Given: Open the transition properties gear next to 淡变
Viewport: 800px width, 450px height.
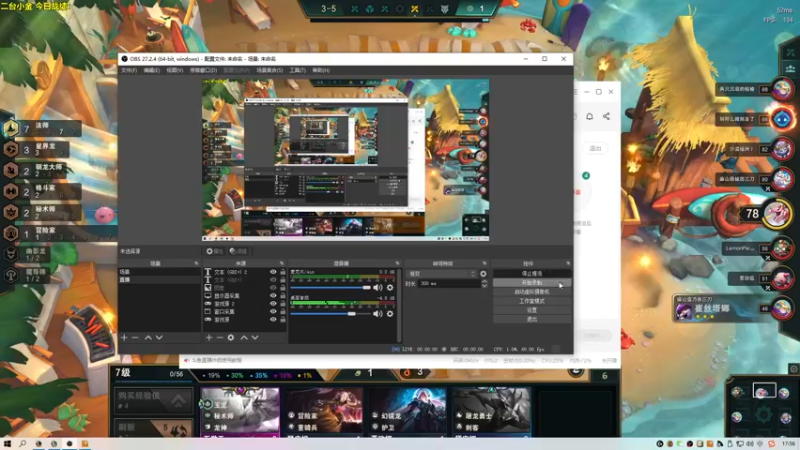Looking at the screenshot, I should [x=483, y=274].
